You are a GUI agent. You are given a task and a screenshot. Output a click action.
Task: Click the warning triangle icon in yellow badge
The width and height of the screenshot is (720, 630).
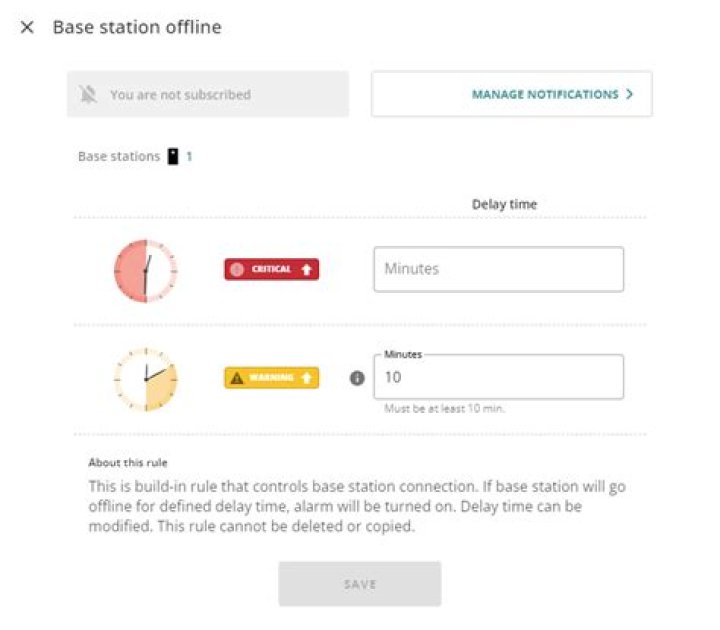(237, 378)
